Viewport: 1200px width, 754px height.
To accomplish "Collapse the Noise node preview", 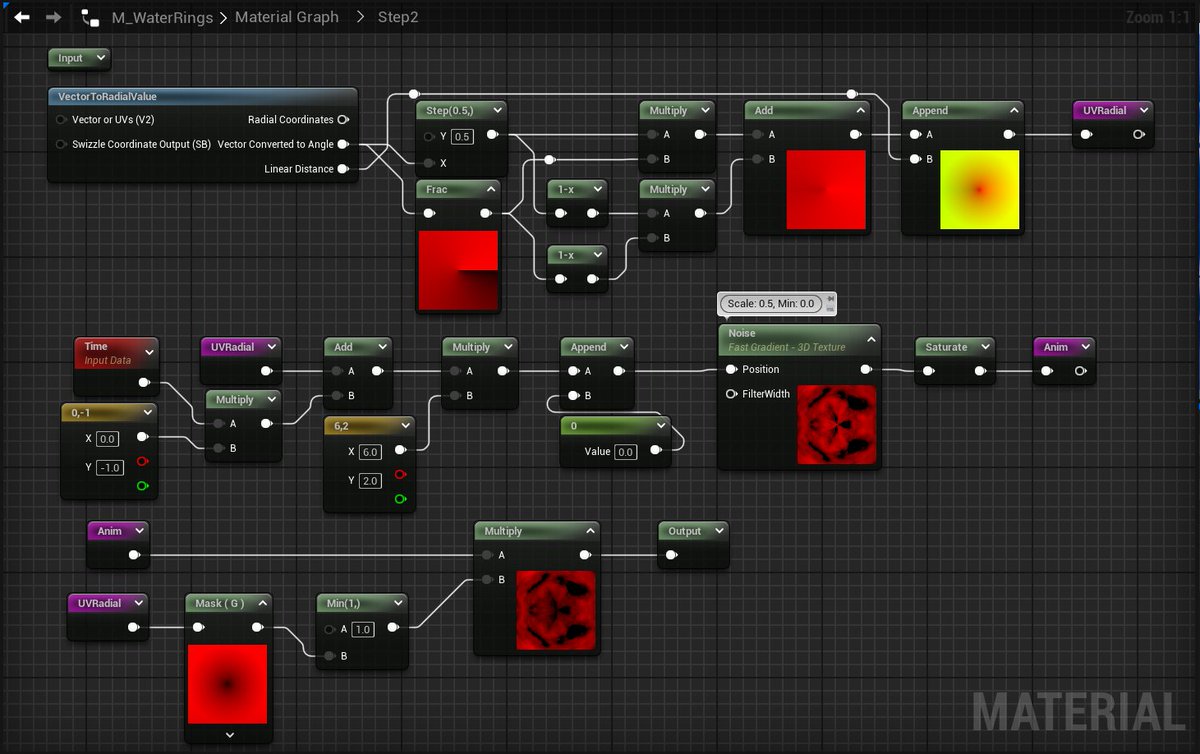I will pos(871,340).
